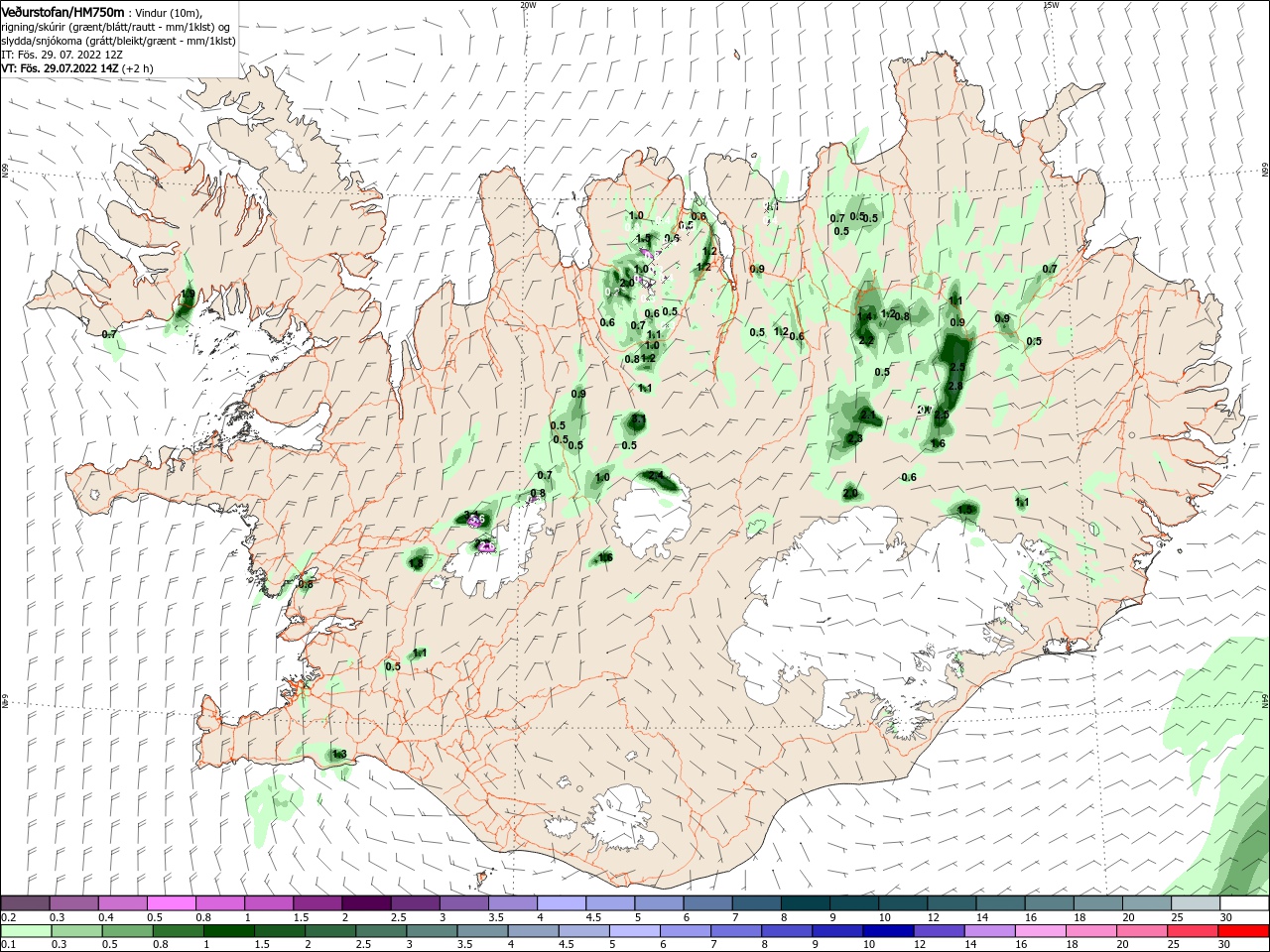Select the 0.5–0.8 green rain legend swatch

pos(127,931)
